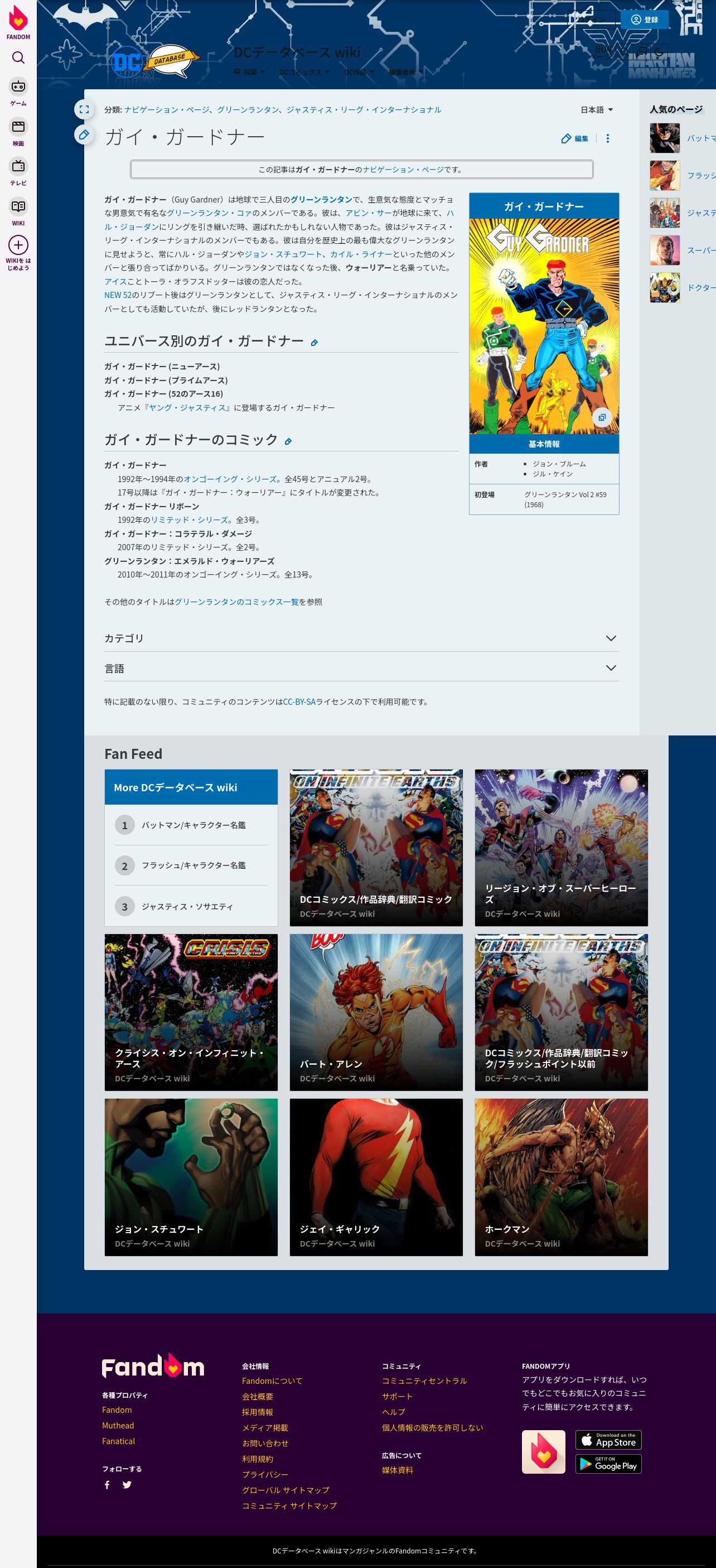The height and width of the screenshot is (1568, 716).
Task: Follow the カイル・ライナー link
Action: point(361,254)
